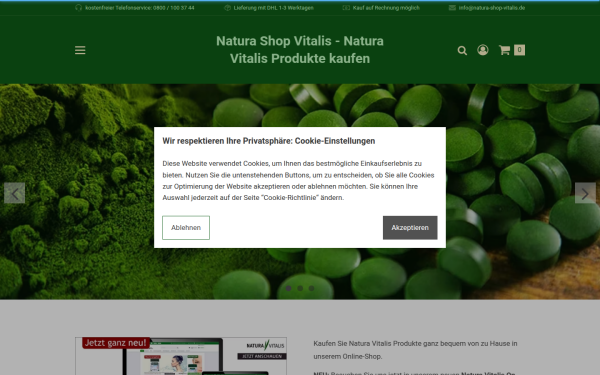Viewport: 600px width, 375px height.
Task: Go to previous slide arrow
Action: (15, 193)
